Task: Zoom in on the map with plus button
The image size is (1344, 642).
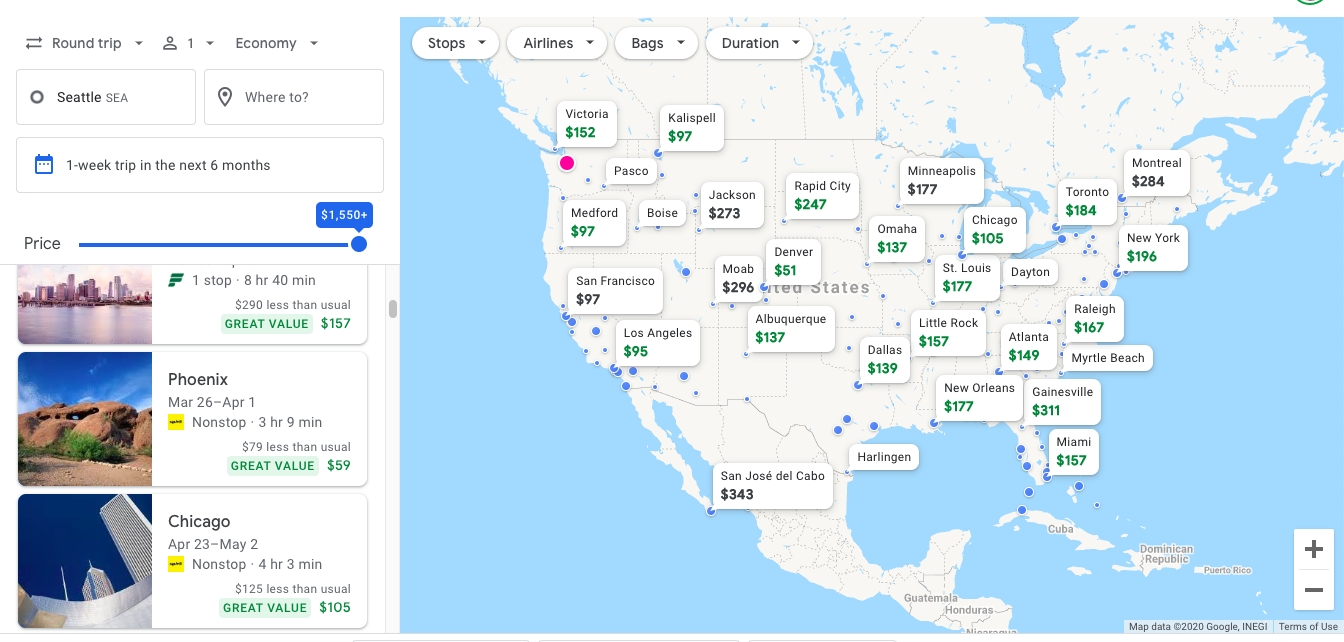Action: (1314, 549)
